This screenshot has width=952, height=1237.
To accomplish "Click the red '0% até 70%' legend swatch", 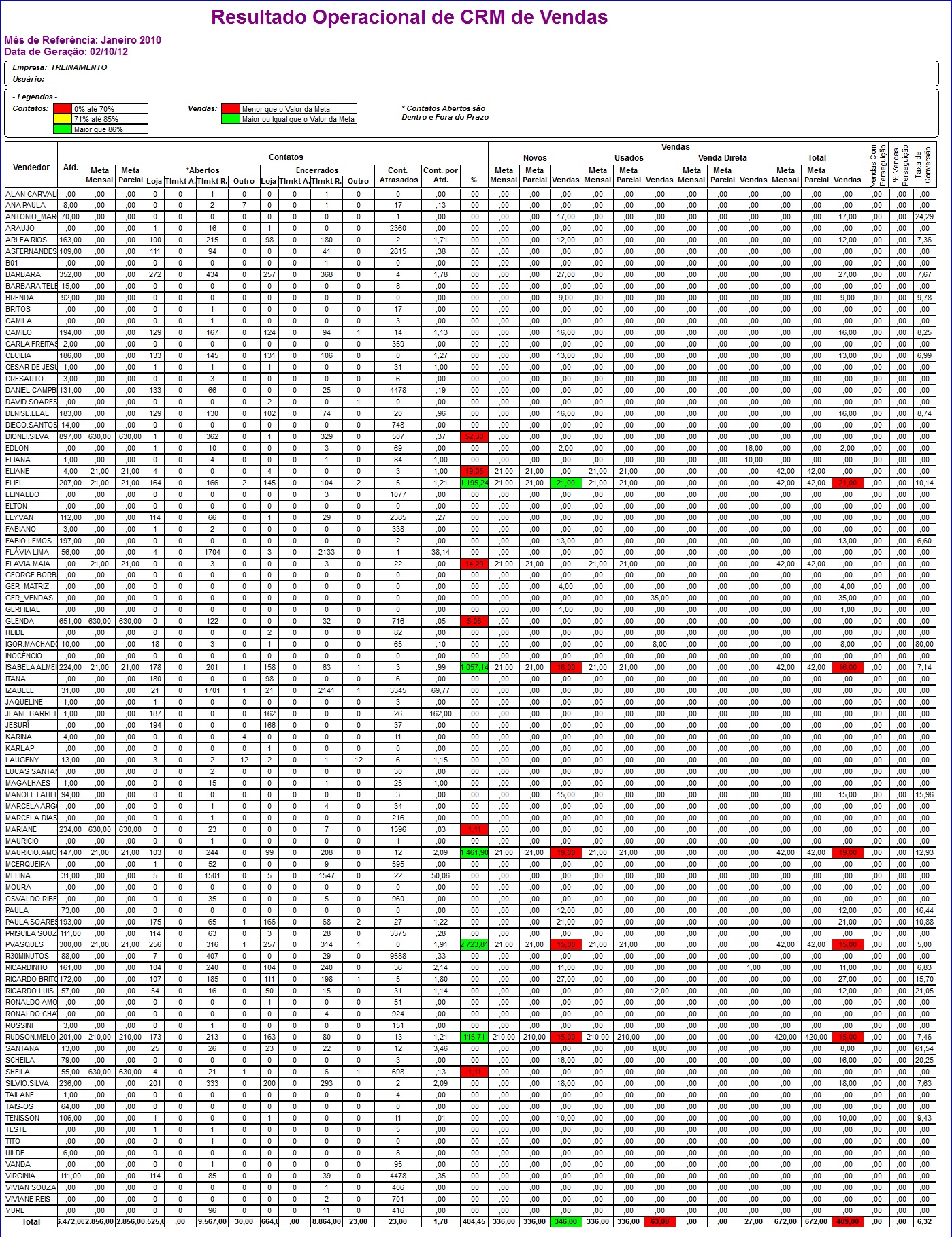I will 63,109.
